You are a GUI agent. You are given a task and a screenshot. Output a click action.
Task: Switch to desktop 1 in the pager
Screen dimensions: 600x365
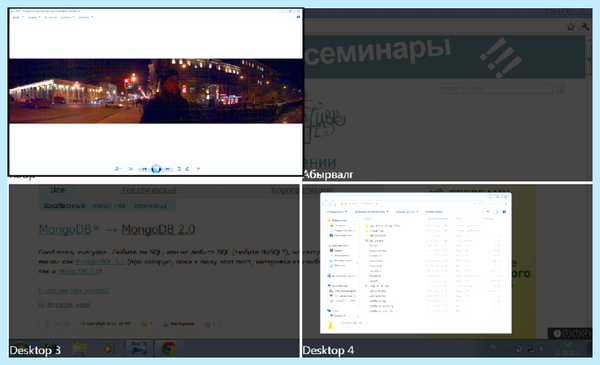[x=557, y=334]
